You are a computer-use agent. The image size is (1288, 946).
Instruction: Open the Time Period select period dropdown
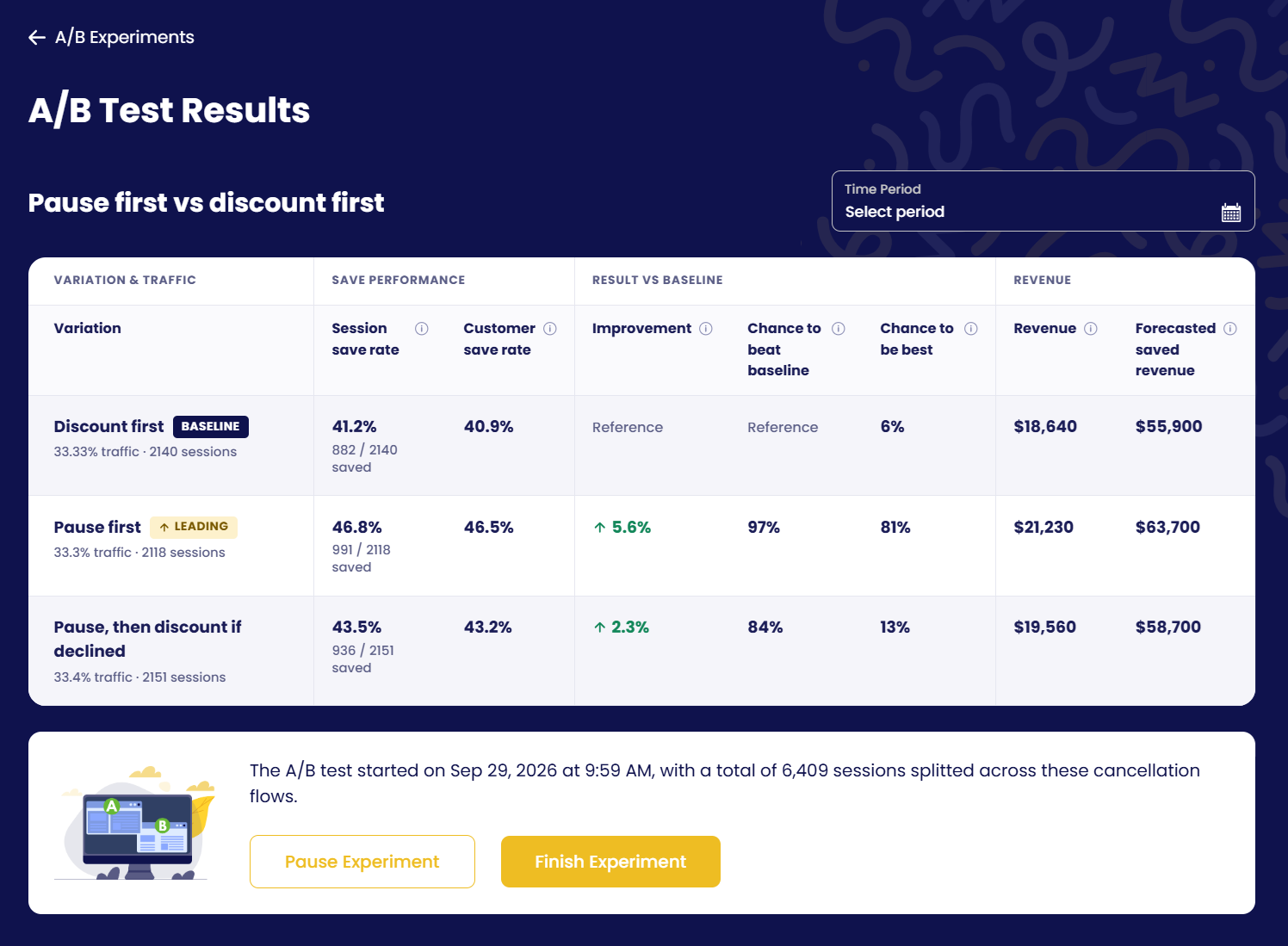point(1043,201)
